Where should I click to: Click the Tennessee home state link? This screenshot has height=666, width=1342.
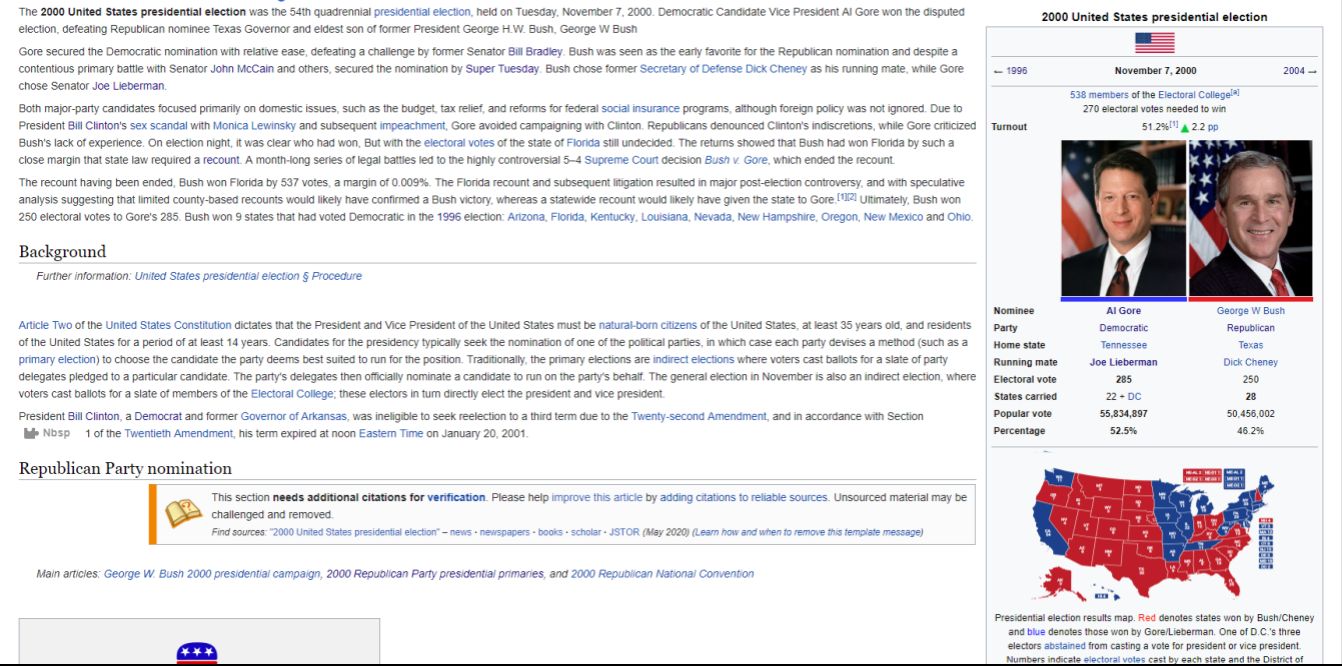click(1123, 345)
